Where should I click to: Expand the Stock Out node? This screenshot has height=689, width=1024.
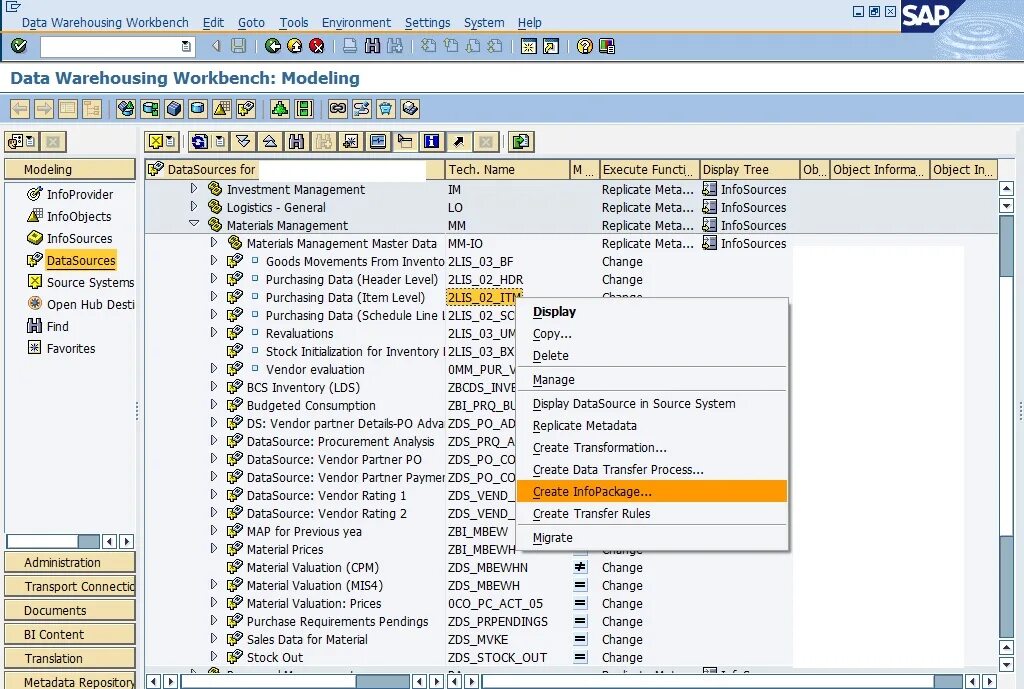click(214, 656)
